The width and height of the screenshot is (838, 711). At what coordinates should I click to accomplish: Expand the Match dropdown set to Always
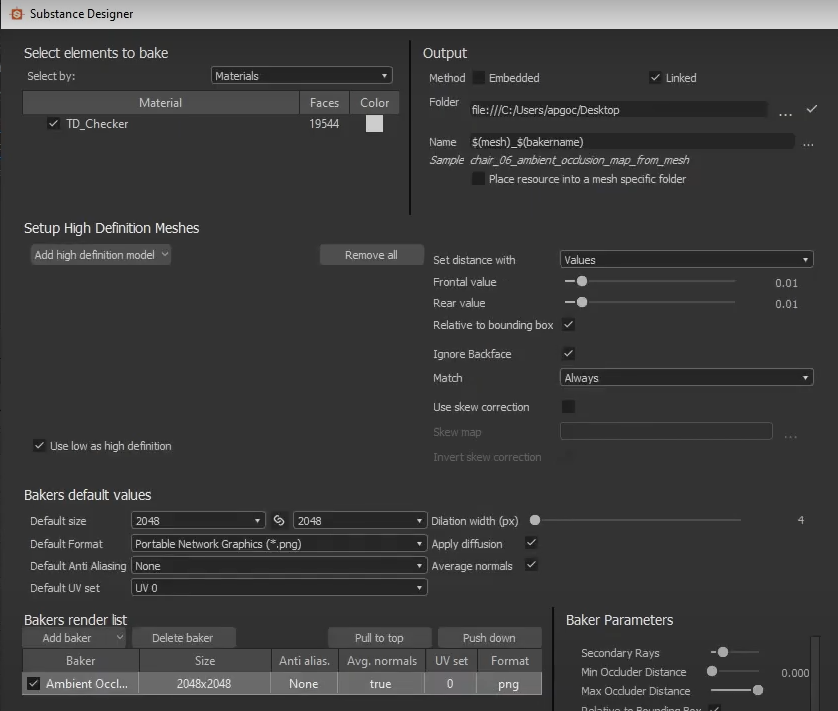click(x=686, y=378)
